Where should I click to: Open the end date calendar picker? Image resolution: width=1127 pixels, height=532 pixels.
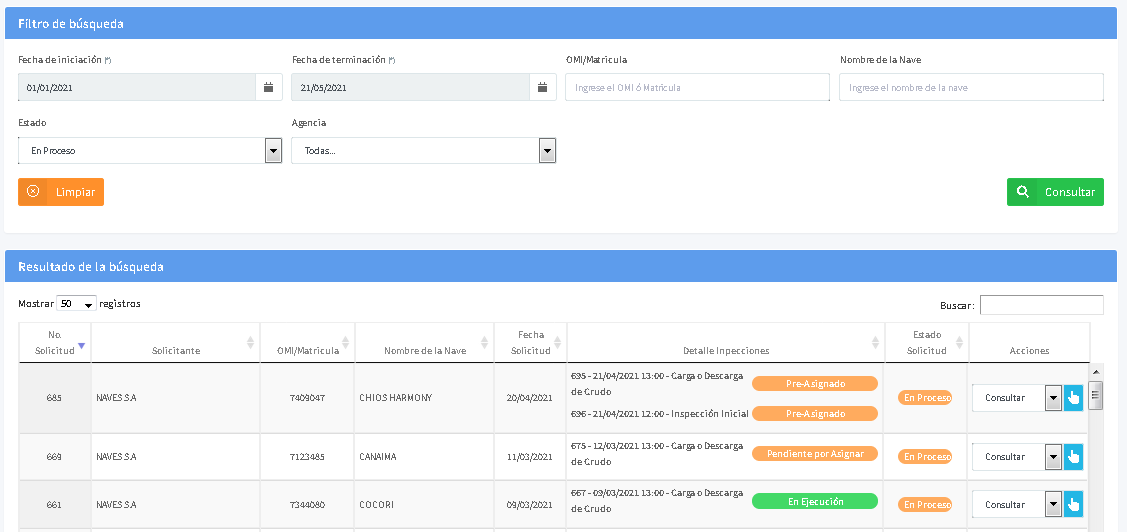pyautogui.click(x=542, y=88)
